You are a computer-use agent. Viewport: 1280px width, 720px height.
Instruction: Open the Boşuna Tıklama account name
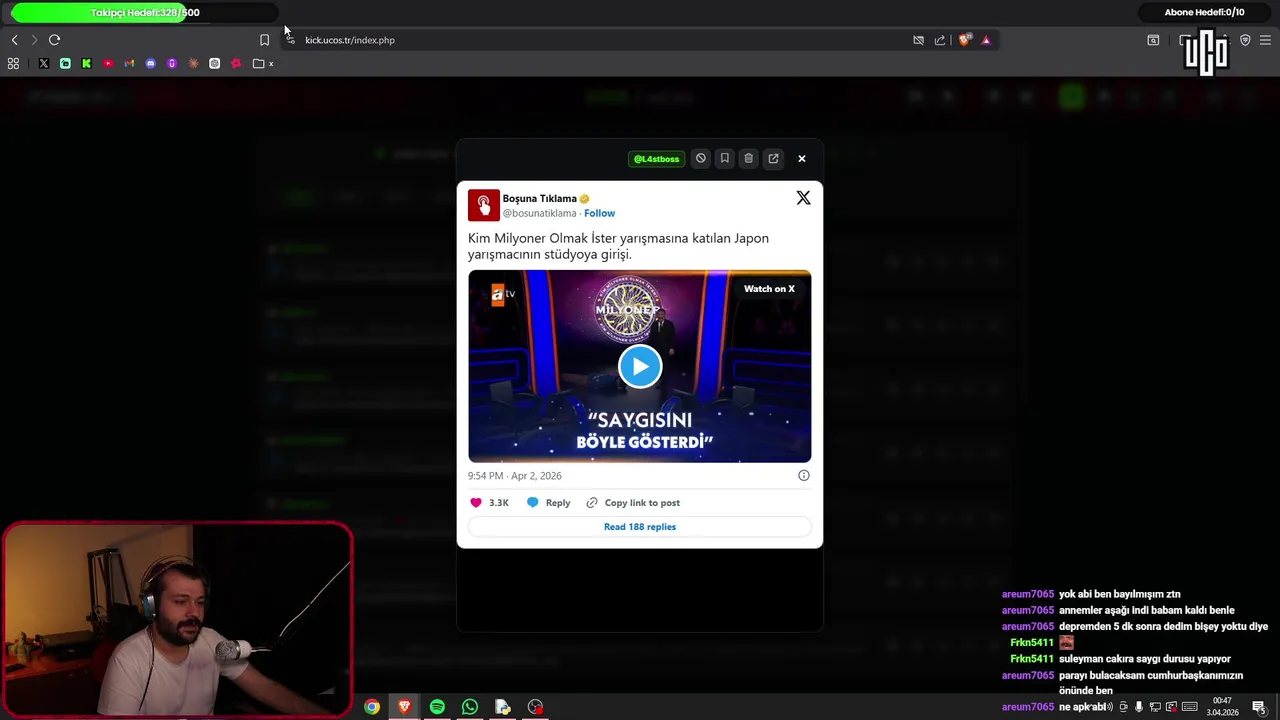click(x=539, y=198)
